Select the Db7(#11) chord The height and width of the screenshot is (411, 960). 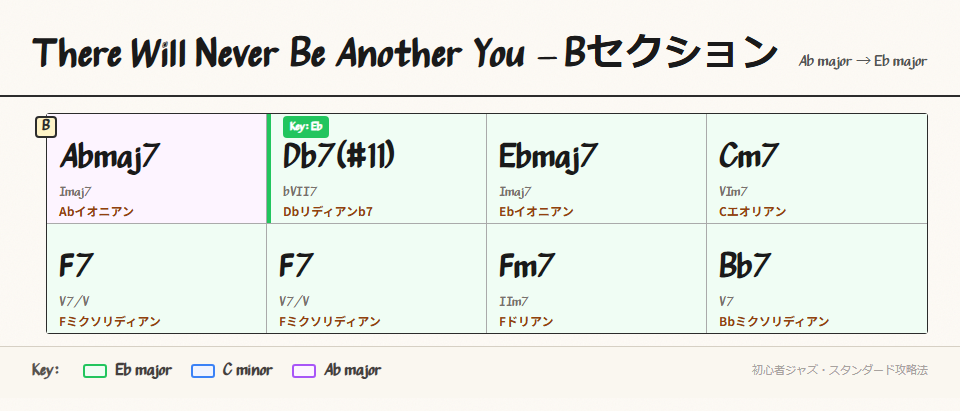tap(339, 156)
